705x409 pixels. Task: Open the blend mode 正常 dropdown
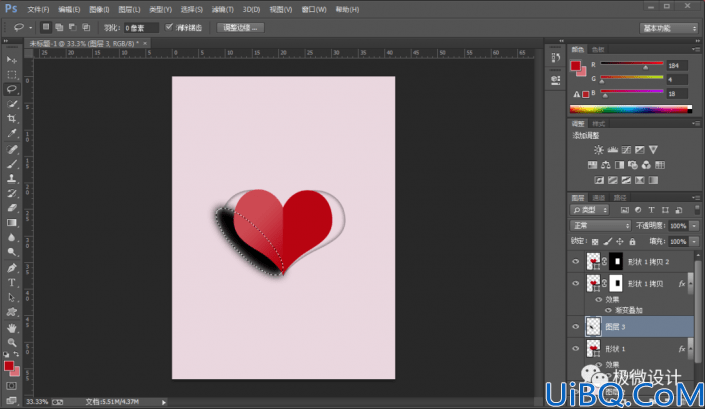(601, 226)
